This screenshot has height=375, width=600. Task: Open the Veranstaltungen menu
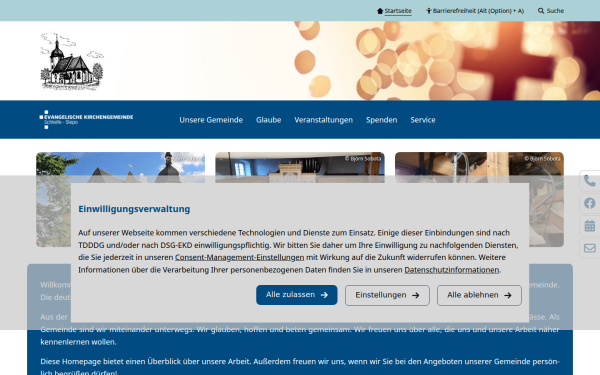[x=323, y=120]
